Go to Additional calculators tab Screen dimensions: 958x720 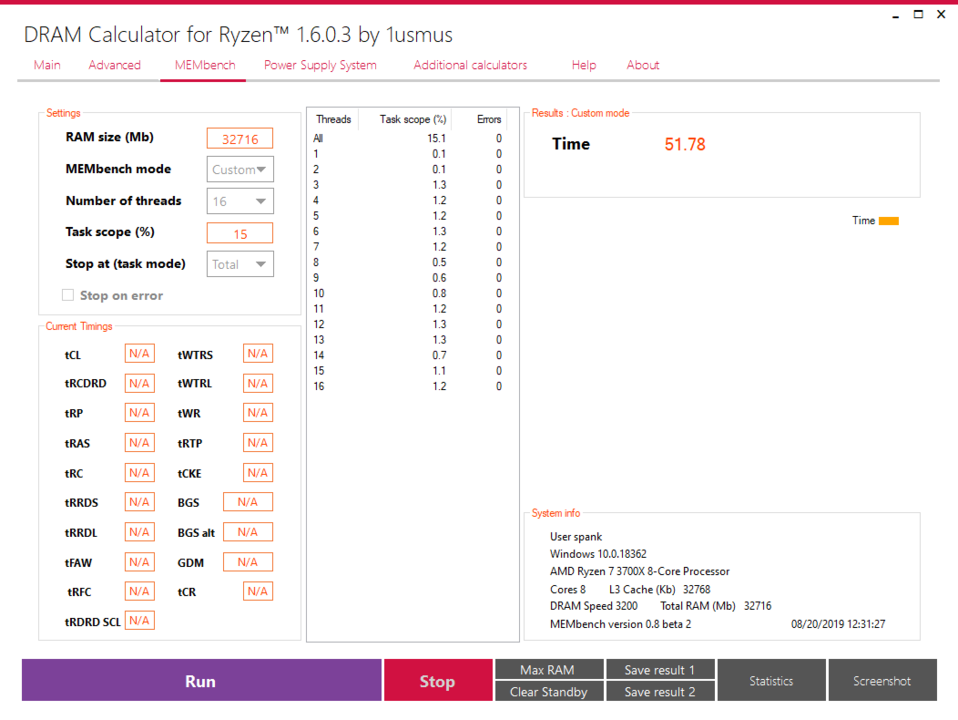tap(470, 65)
